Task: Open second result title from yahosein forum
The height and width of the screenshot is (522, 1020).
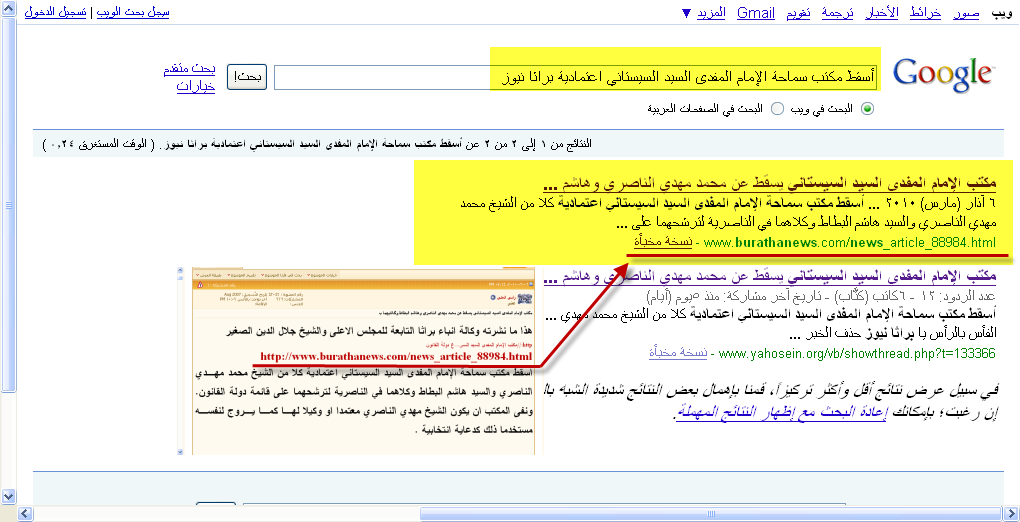Action: point(769,278)
